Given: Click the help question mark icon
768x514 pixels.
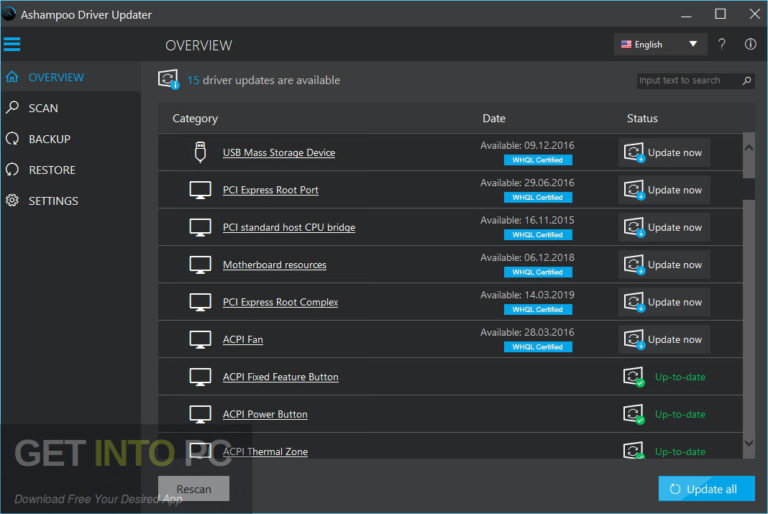Looking at the screenshot, I should point(721,44).
